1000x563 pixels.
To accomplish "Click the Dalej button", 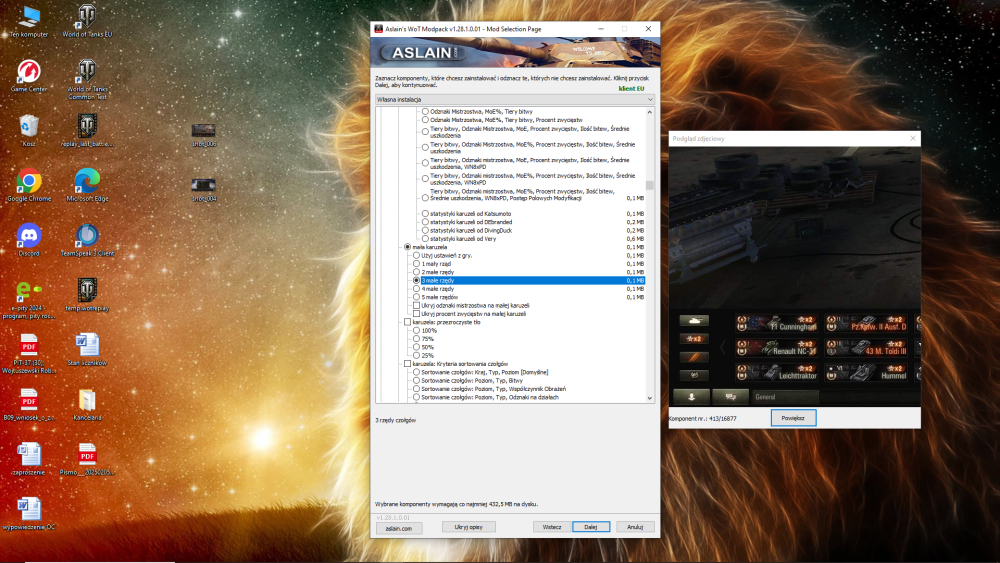I will (x=591, y=527).
